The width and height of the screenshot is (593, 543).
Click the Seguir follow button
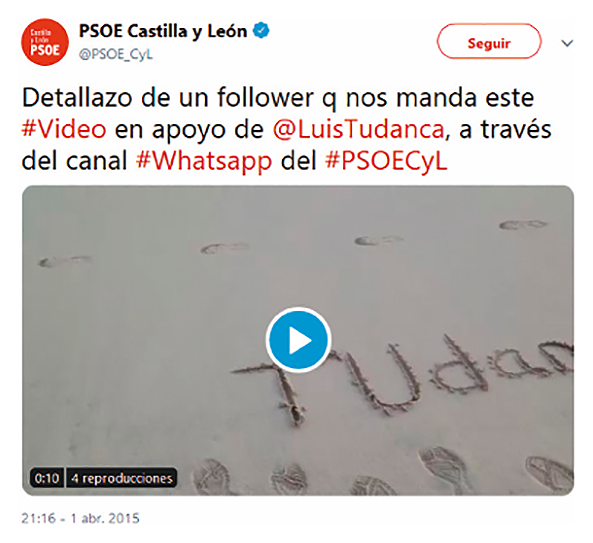pos(489,41)
